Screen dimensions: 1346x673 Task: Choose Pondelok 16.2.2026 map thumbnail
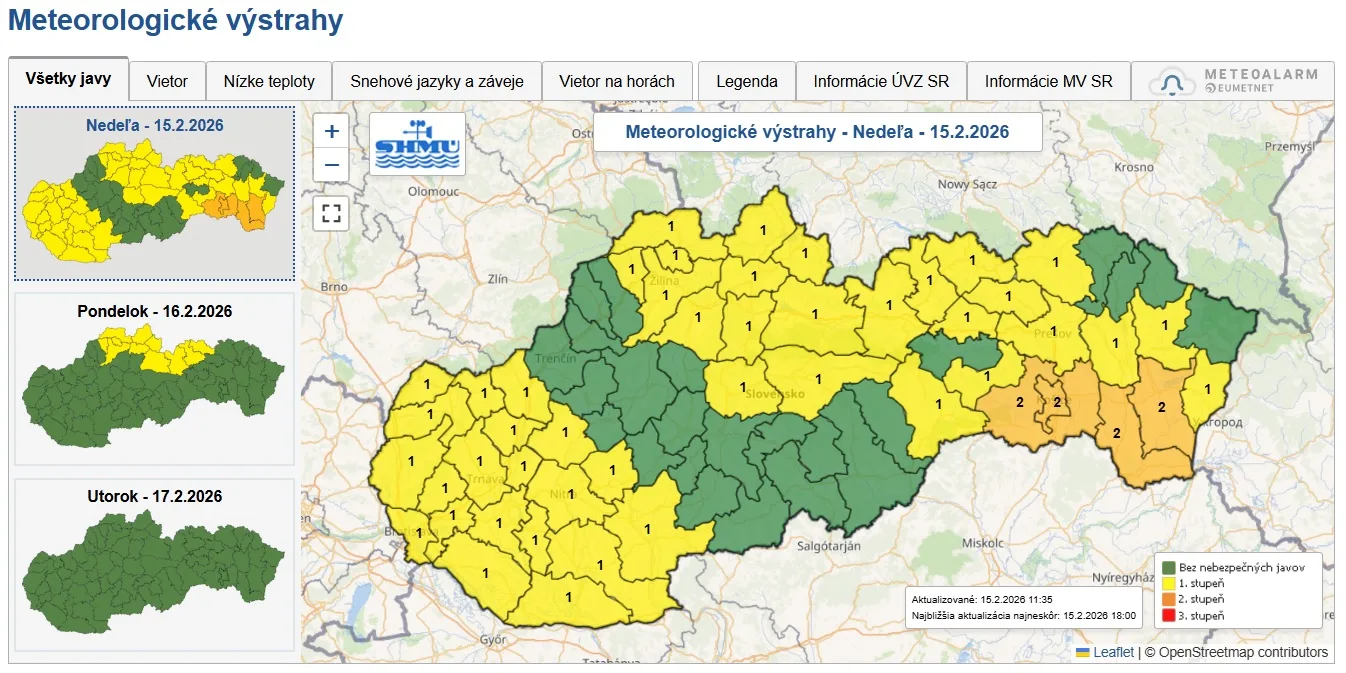click(x=154, y=378)
